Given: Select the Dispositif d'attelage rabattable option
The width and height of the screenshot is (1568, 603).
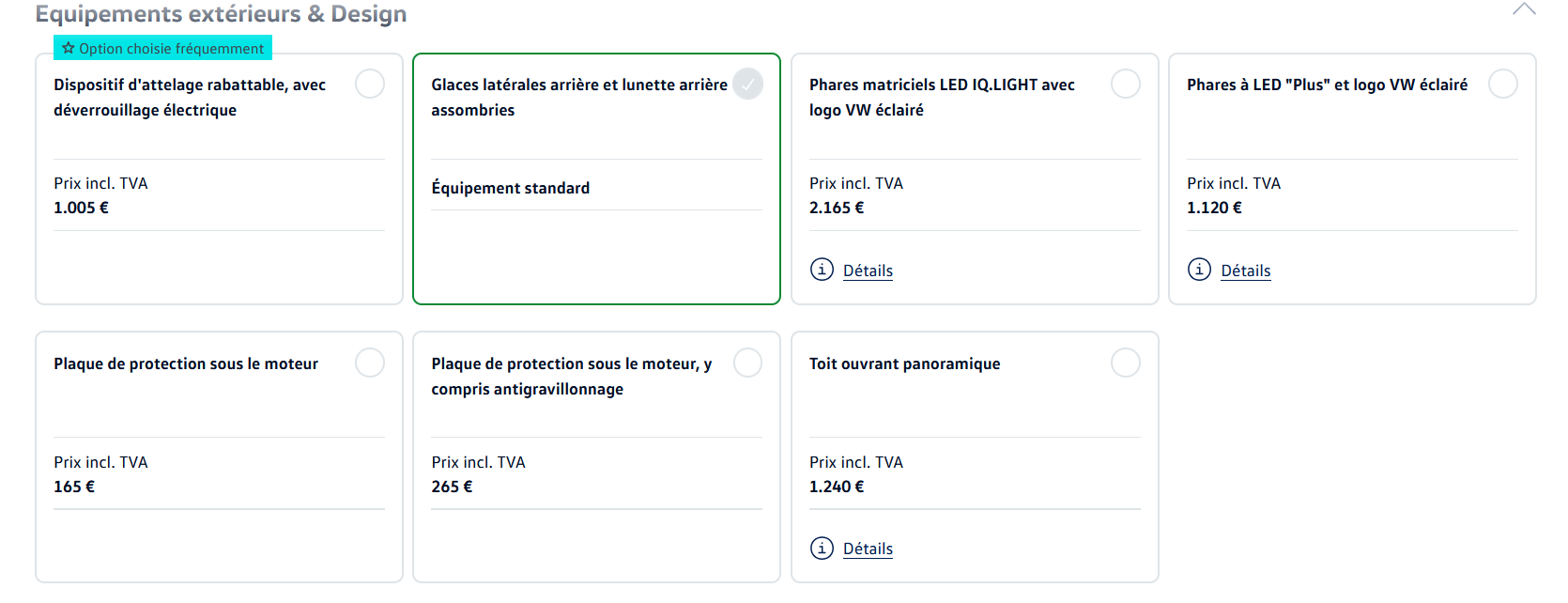Looking at the screenshot, I should point(370,84).
